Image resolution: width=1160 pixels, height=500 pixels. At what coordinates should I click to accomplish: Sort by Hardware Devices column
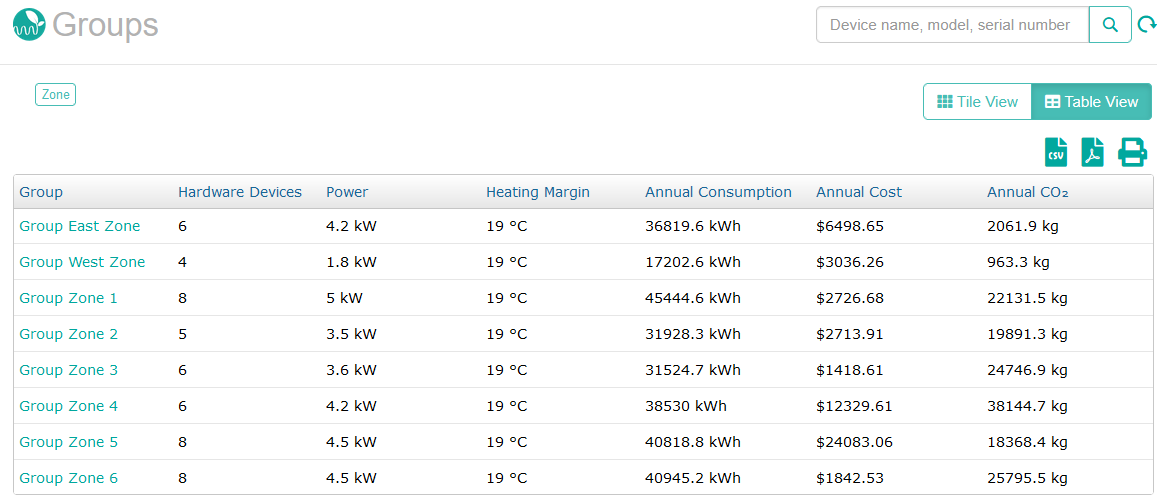click(240, 192)
